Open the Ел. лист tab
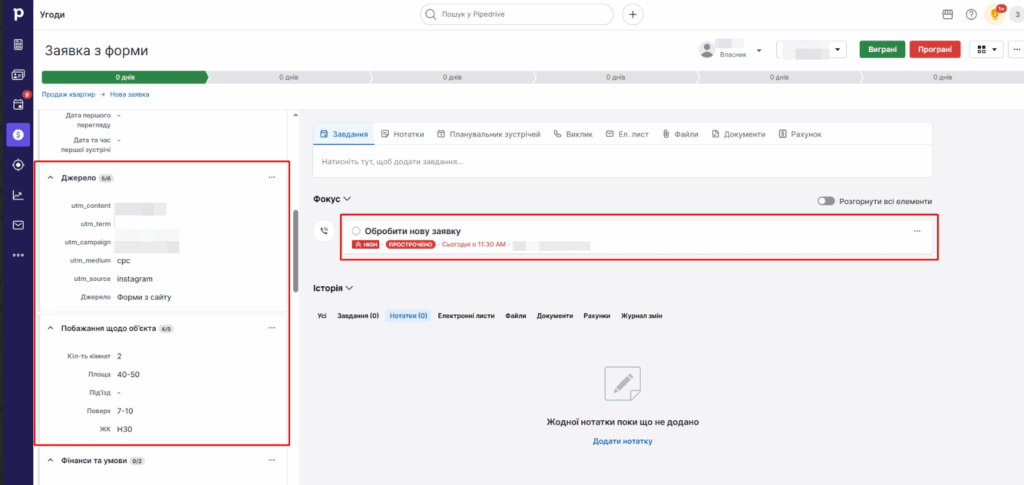The width and height of the screenshot is (1024, 485). pyautogui.click(x=627, y=134)
